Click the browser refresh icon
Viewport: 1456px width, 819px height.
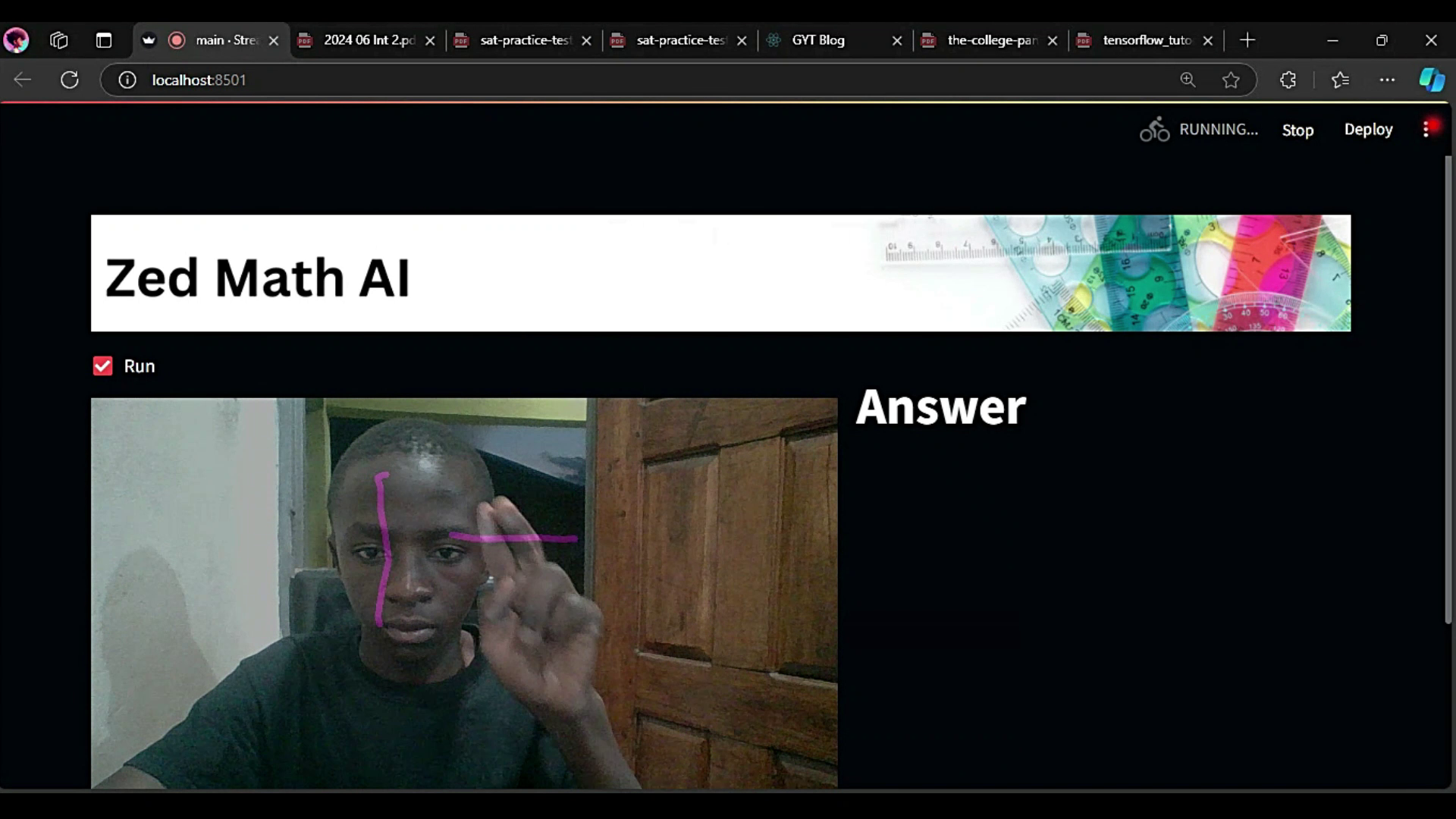coord(70,80)
